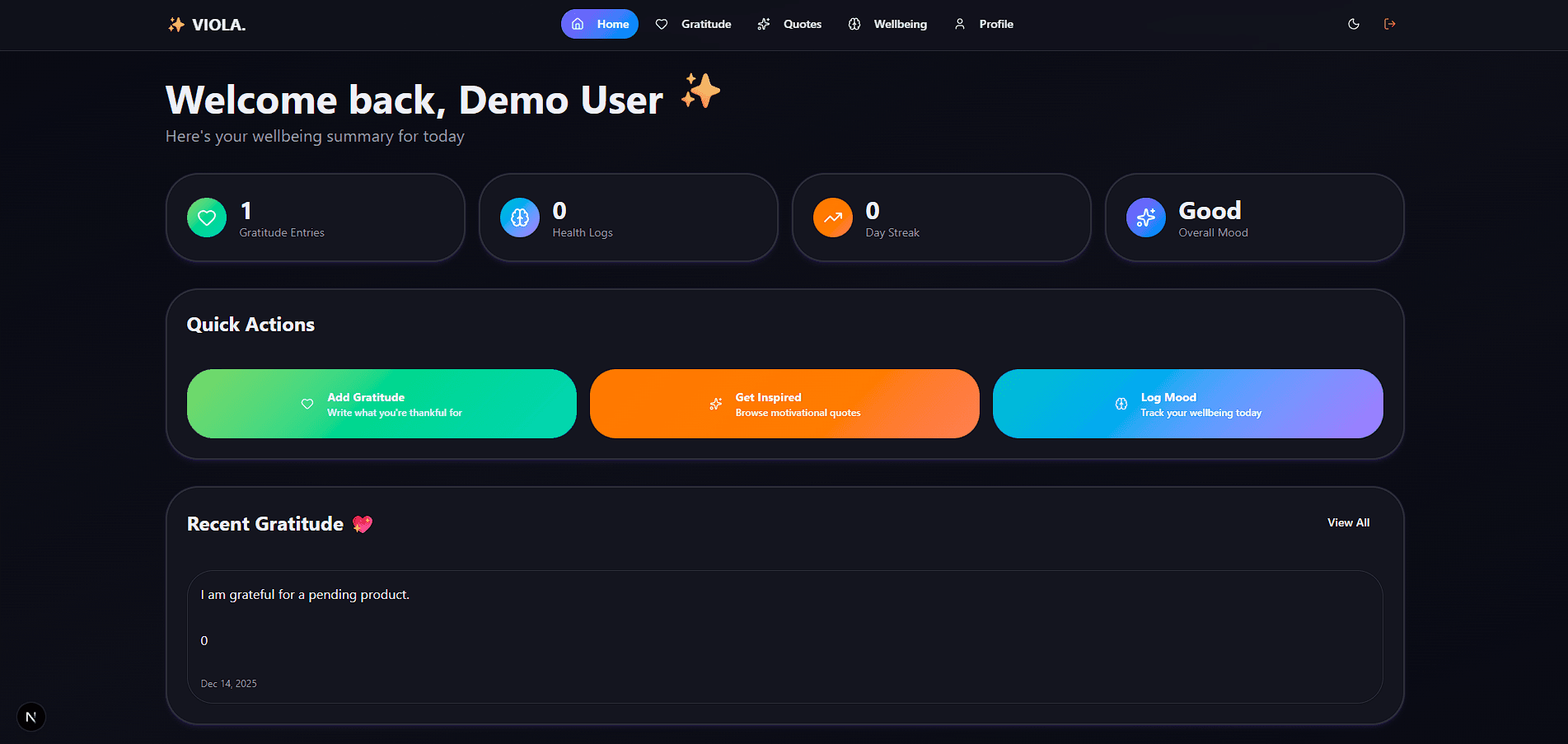Click the heart icon beside Gratitude nav item
The image size is (1568, 744).
coord(661,24)
